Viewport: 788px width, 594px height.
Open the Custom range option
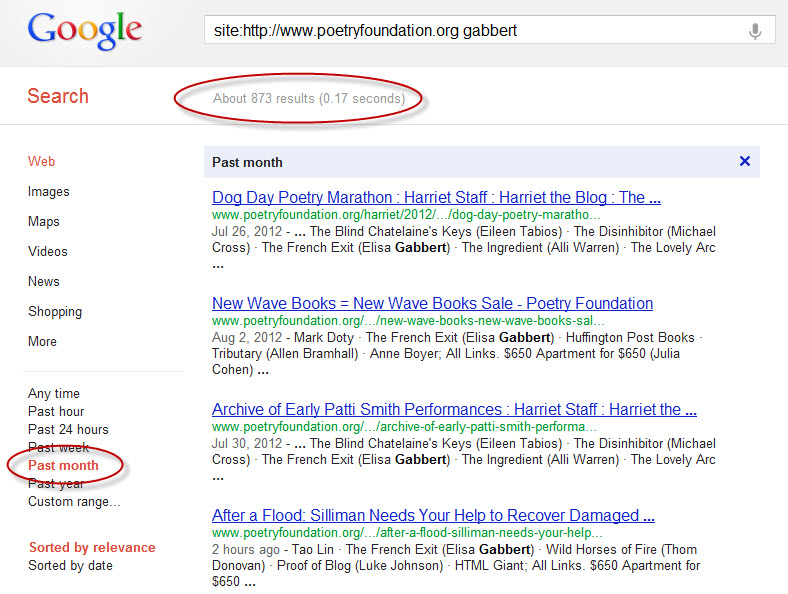[x=74, y=502]
